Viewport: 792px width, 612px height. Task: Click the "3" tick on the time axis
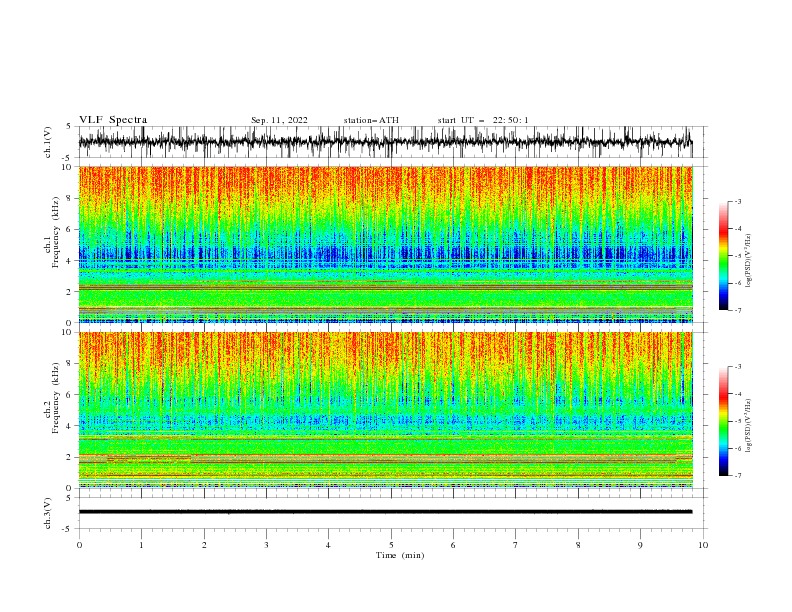(266, 545)
